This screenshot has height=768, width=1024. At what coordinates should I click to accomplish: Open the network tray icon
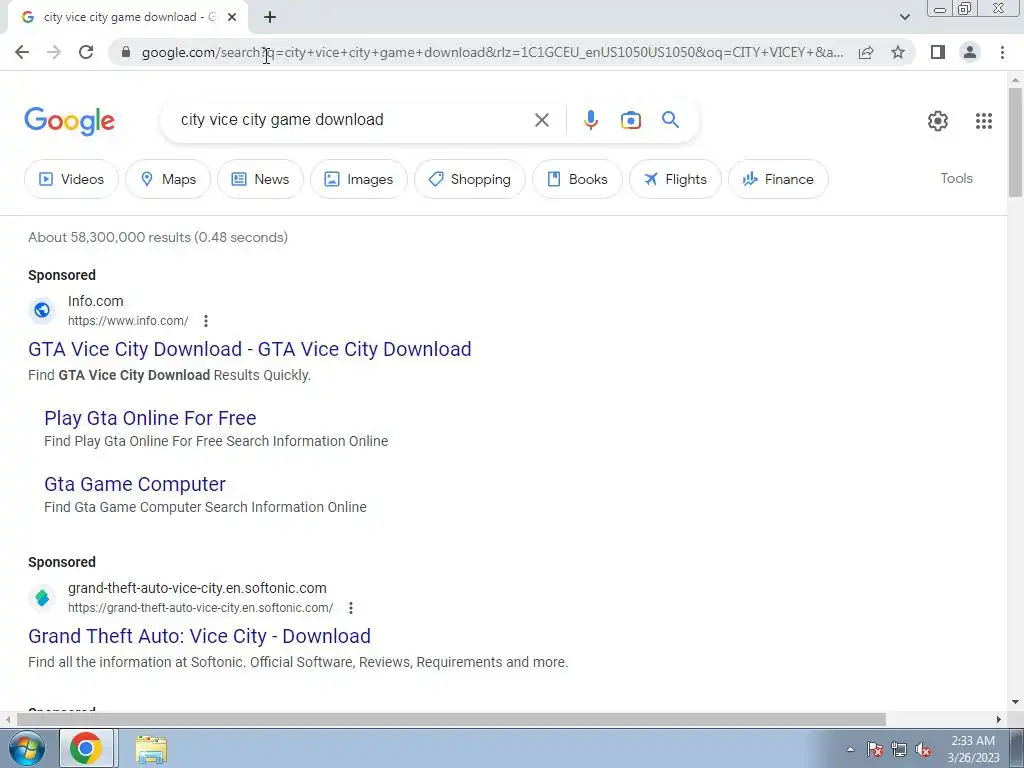(899, 749)
